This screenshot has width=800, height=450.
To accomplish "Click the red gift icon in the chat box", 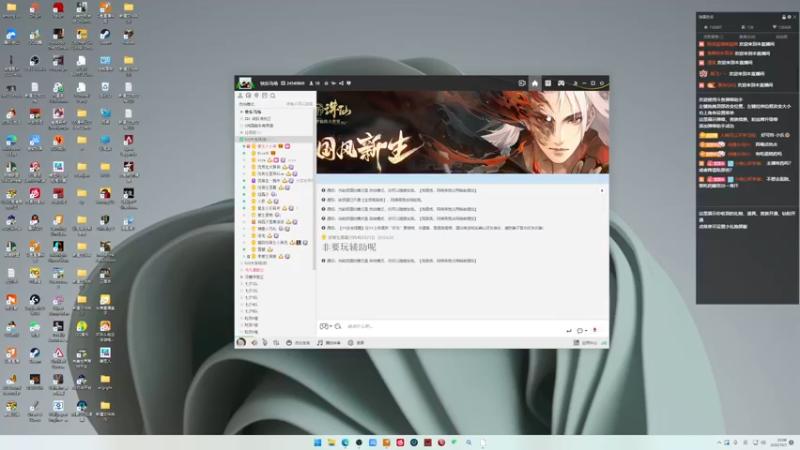I will point(595,330).
